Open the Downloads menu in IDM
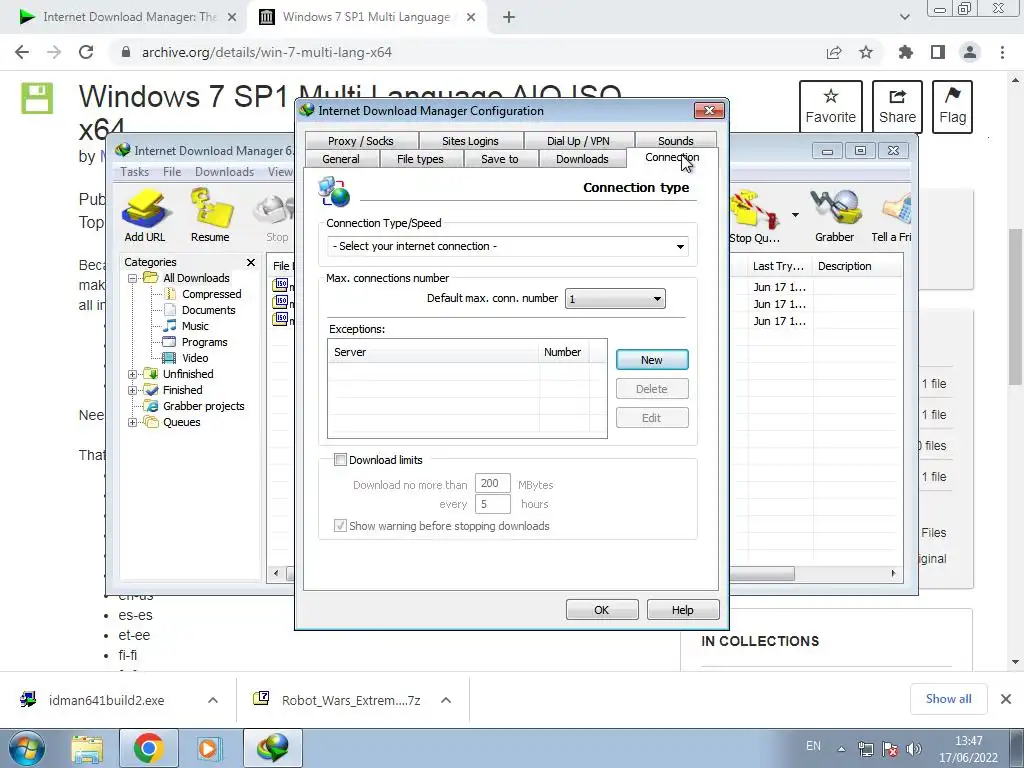Screen dimensions: 1024x768 [224, 172]
